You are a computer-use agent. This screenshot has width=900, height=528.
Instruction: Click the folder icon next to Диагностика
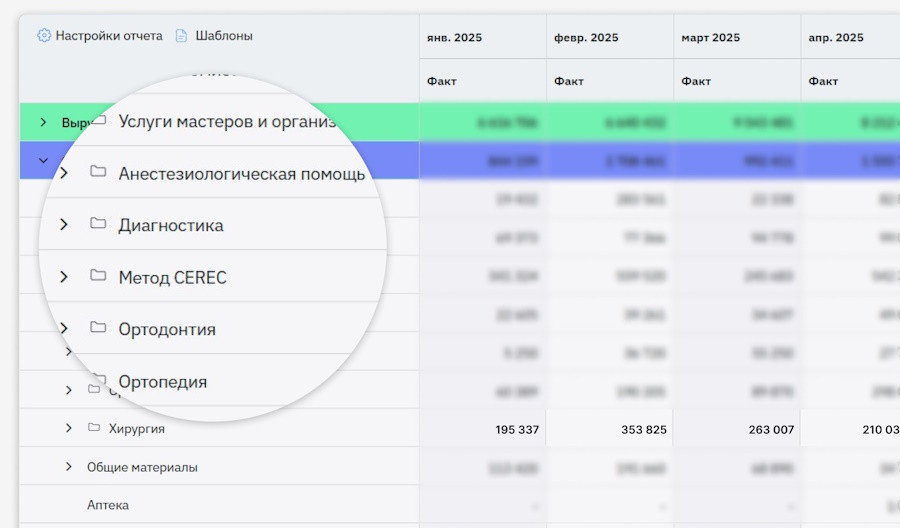pyautogui.click(x=98, y=224)
